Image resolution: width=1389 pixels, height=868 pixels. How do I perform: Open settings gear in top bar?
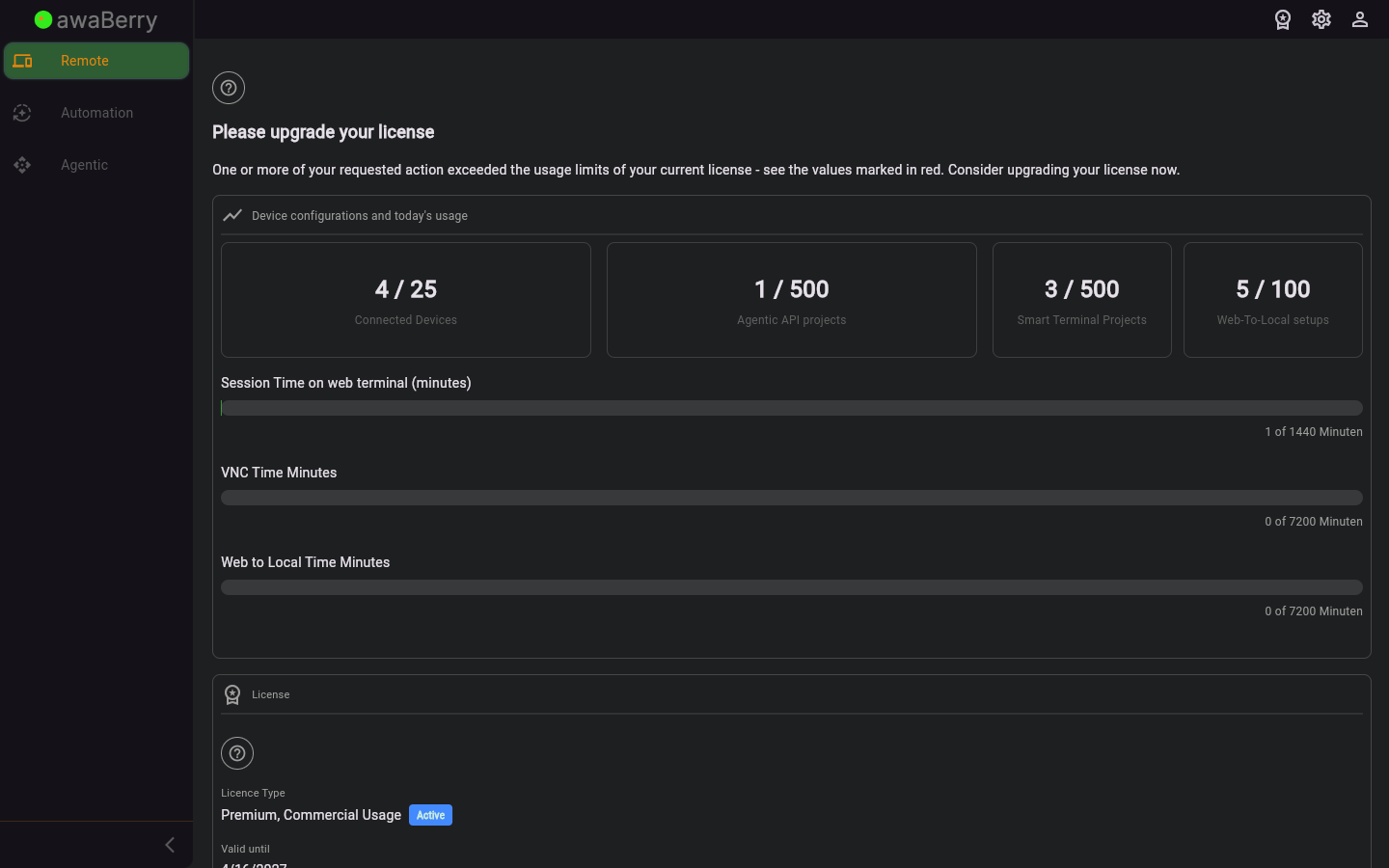[1321, 19]
